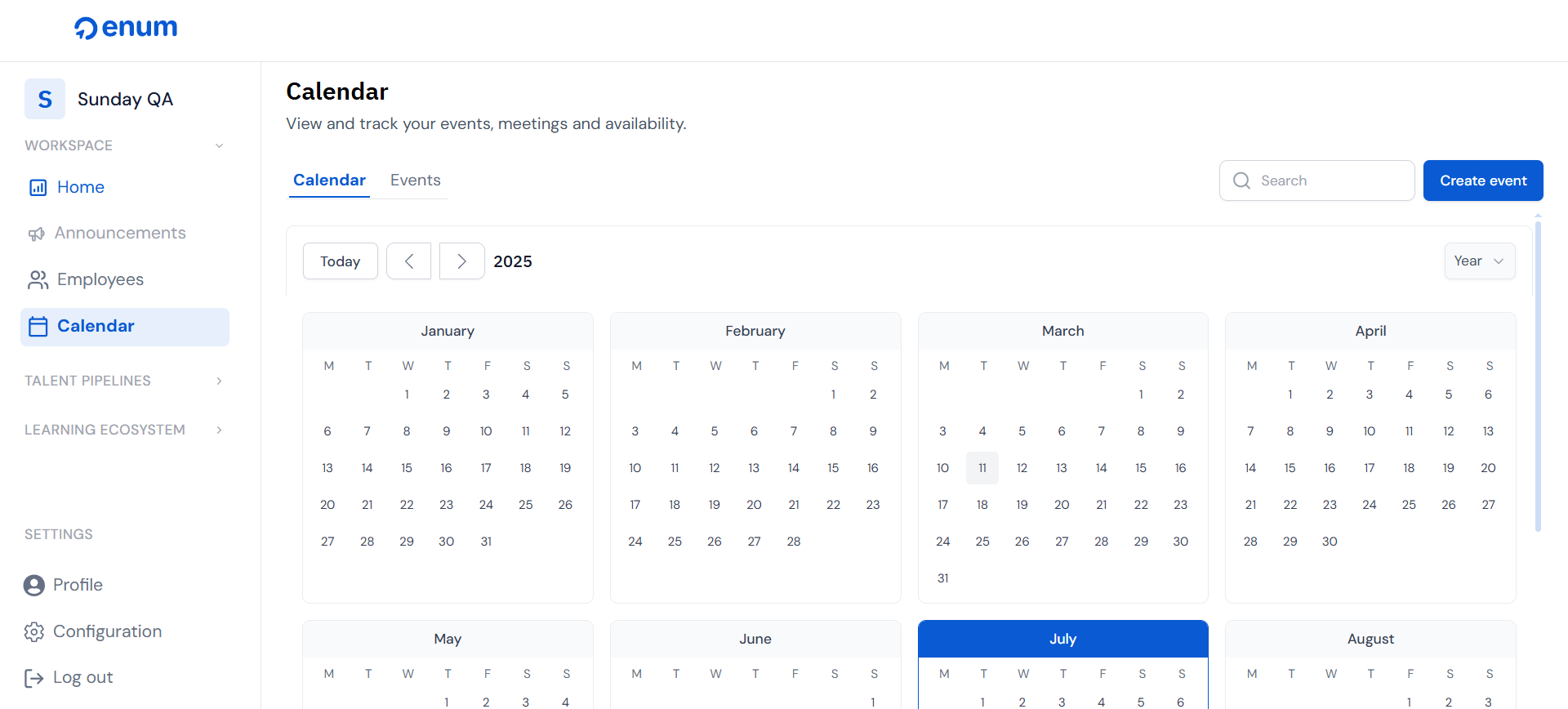The image size is (1568, 709).
Task: Open the March month header
Action: 1063,331
